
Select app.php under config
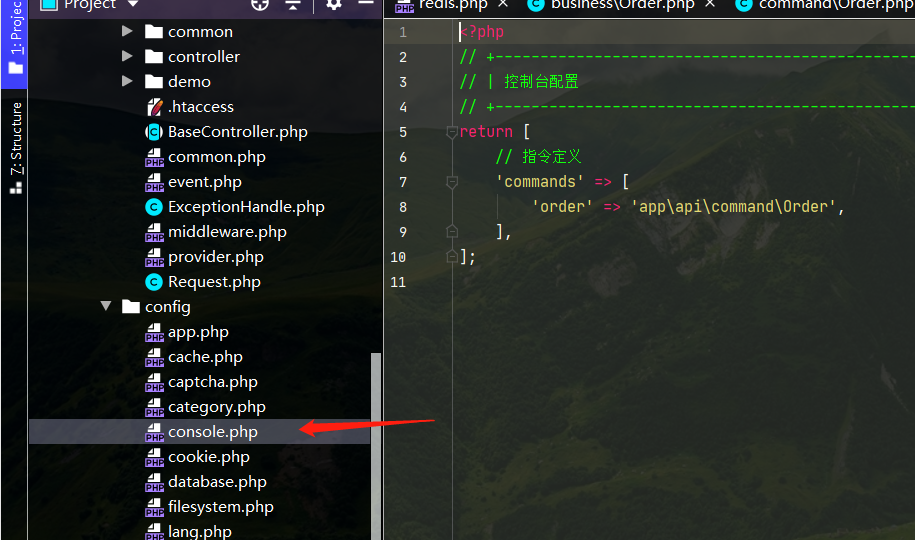pos(198,332)
